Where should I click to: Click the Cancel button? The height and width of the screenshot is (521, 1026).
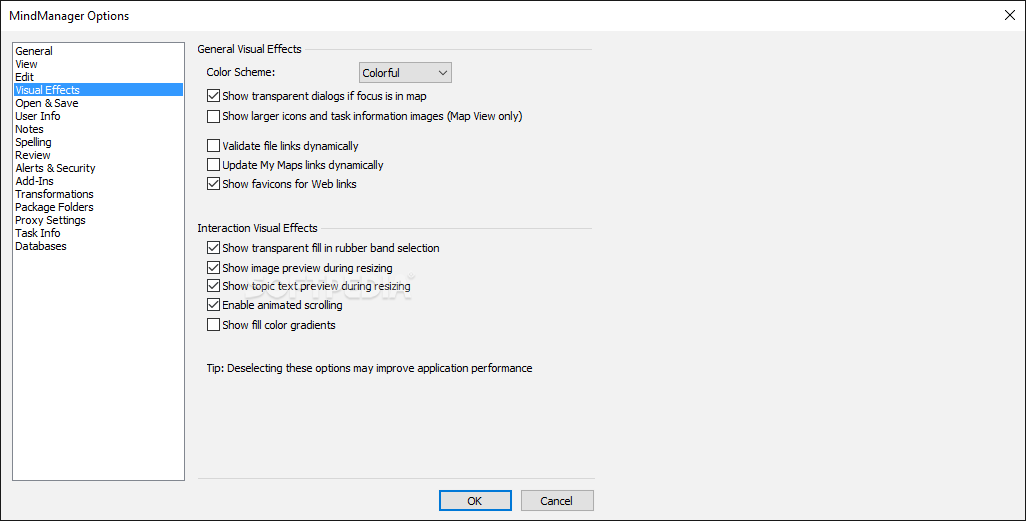[557, 501]
